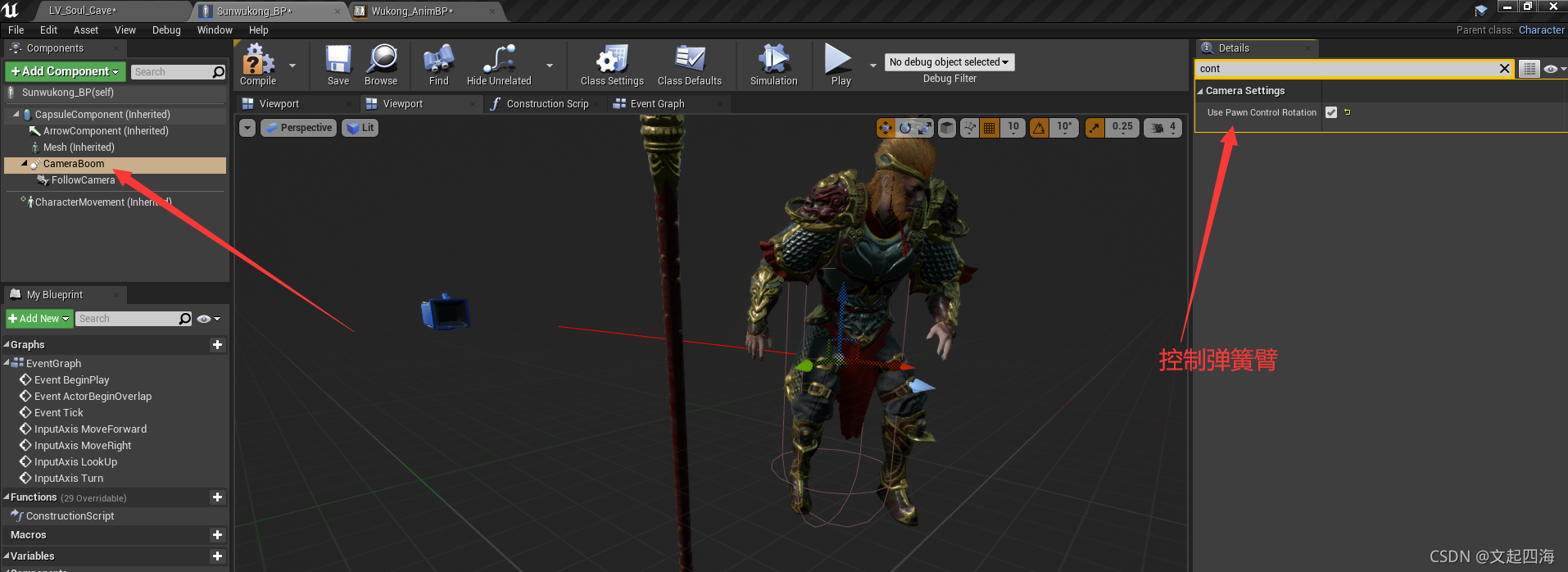Click the Add New button in My Blueprint
1568x572 pixels.
(x=39, y=319)
